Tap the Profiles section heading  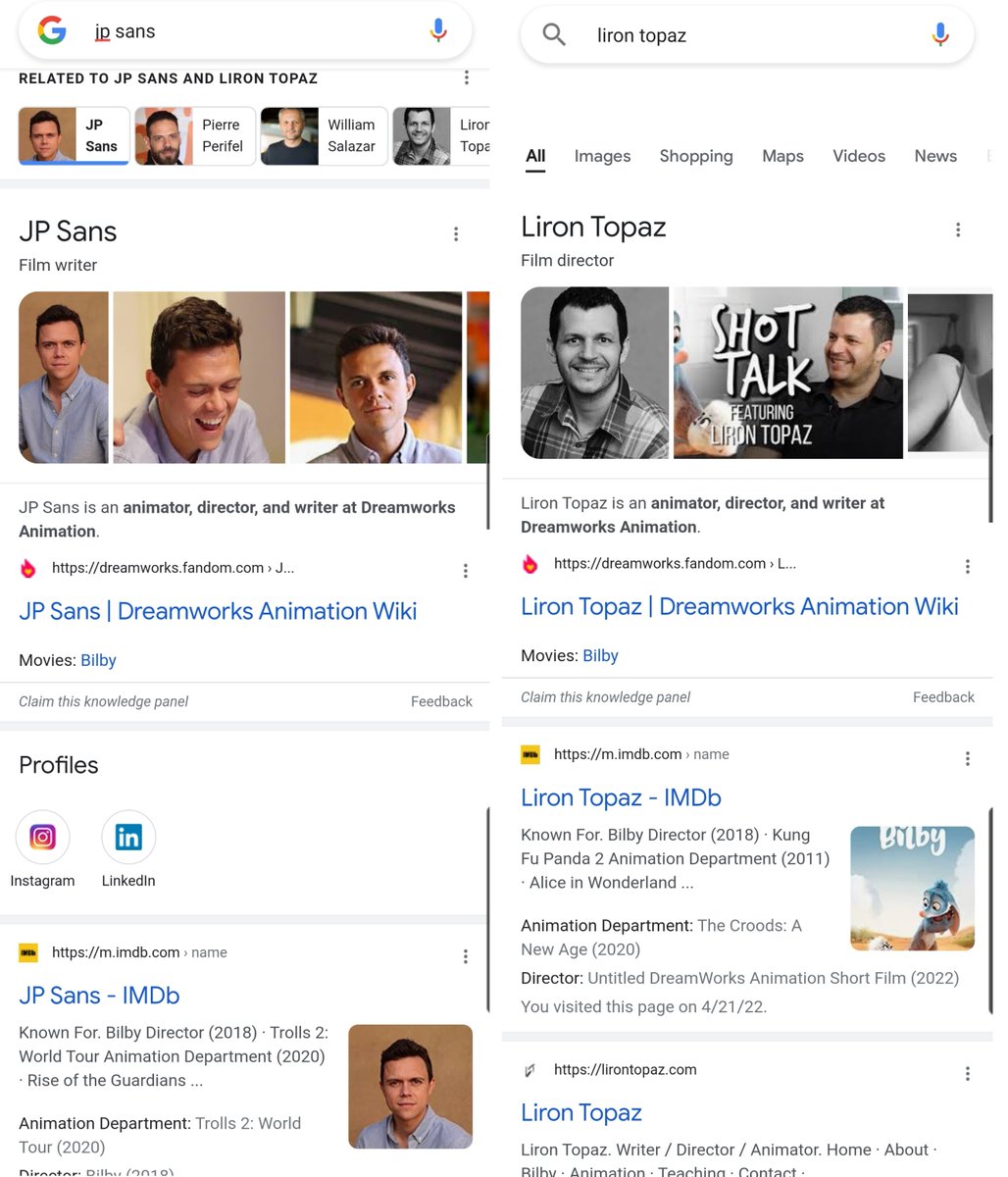pos(59,765)
